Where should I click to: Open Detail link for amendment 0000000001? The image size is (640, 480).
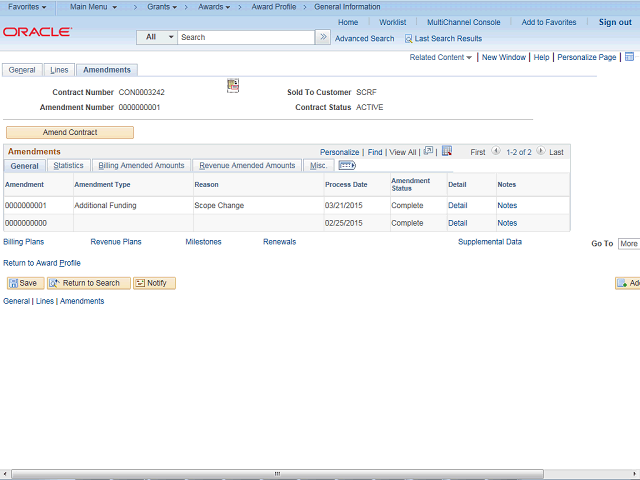458,205
